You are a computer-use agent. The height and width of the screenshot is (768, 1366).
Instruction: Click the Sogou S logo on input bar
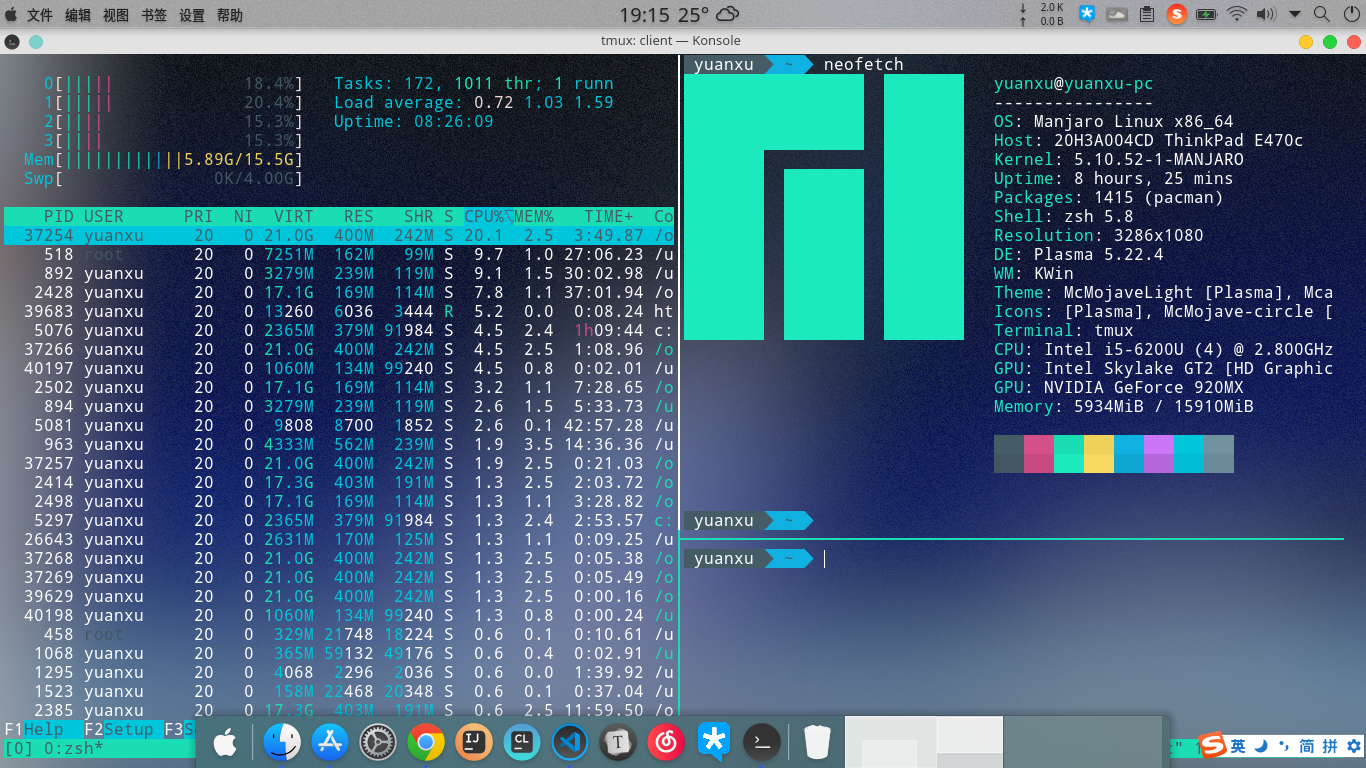pos(1213,746)
